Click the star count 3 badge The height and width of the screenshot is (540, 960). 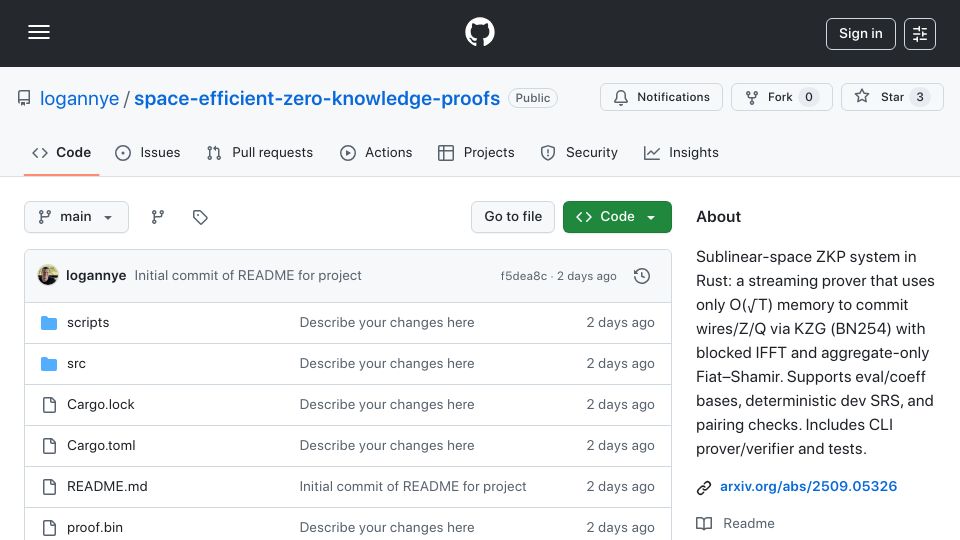point(920,97)
